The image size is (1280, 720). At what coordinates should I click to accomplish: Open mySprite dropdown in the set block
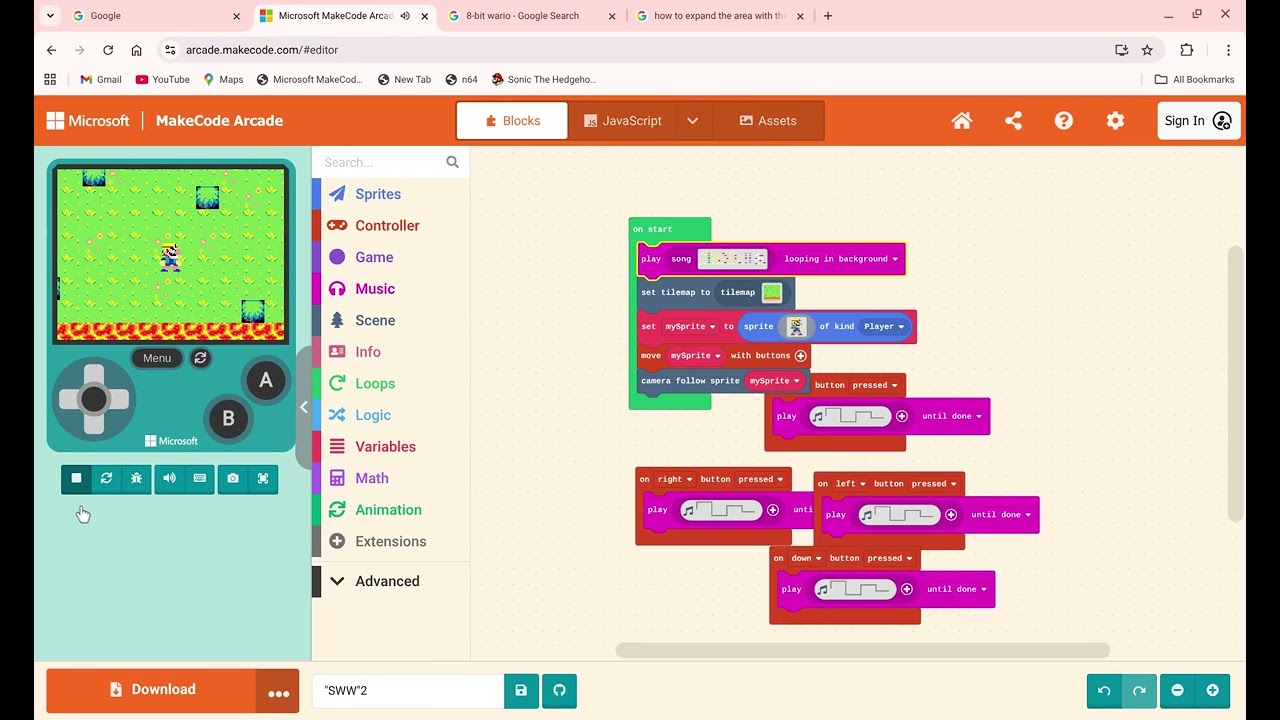tap(692, 327)
